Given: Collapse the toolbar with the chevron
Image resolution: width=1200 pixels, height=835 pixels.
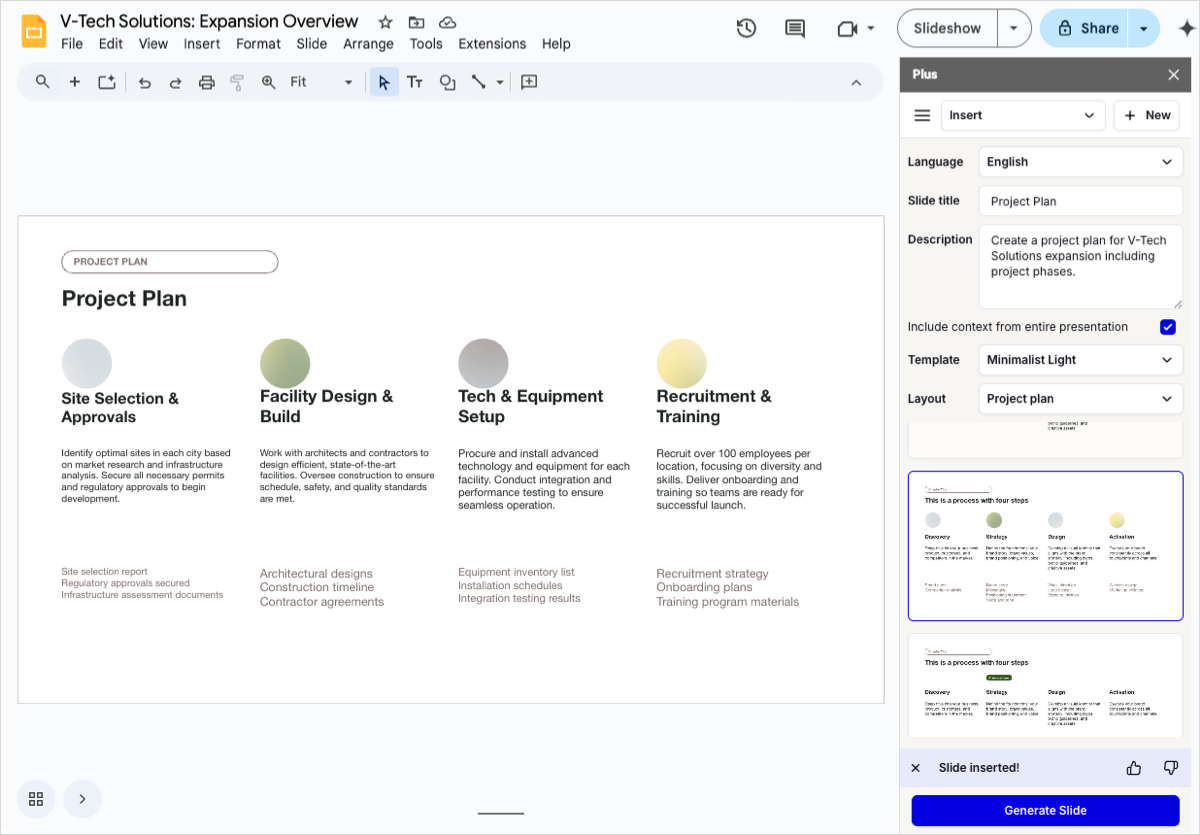Looking at the screenshot, I should pos(856,83).
